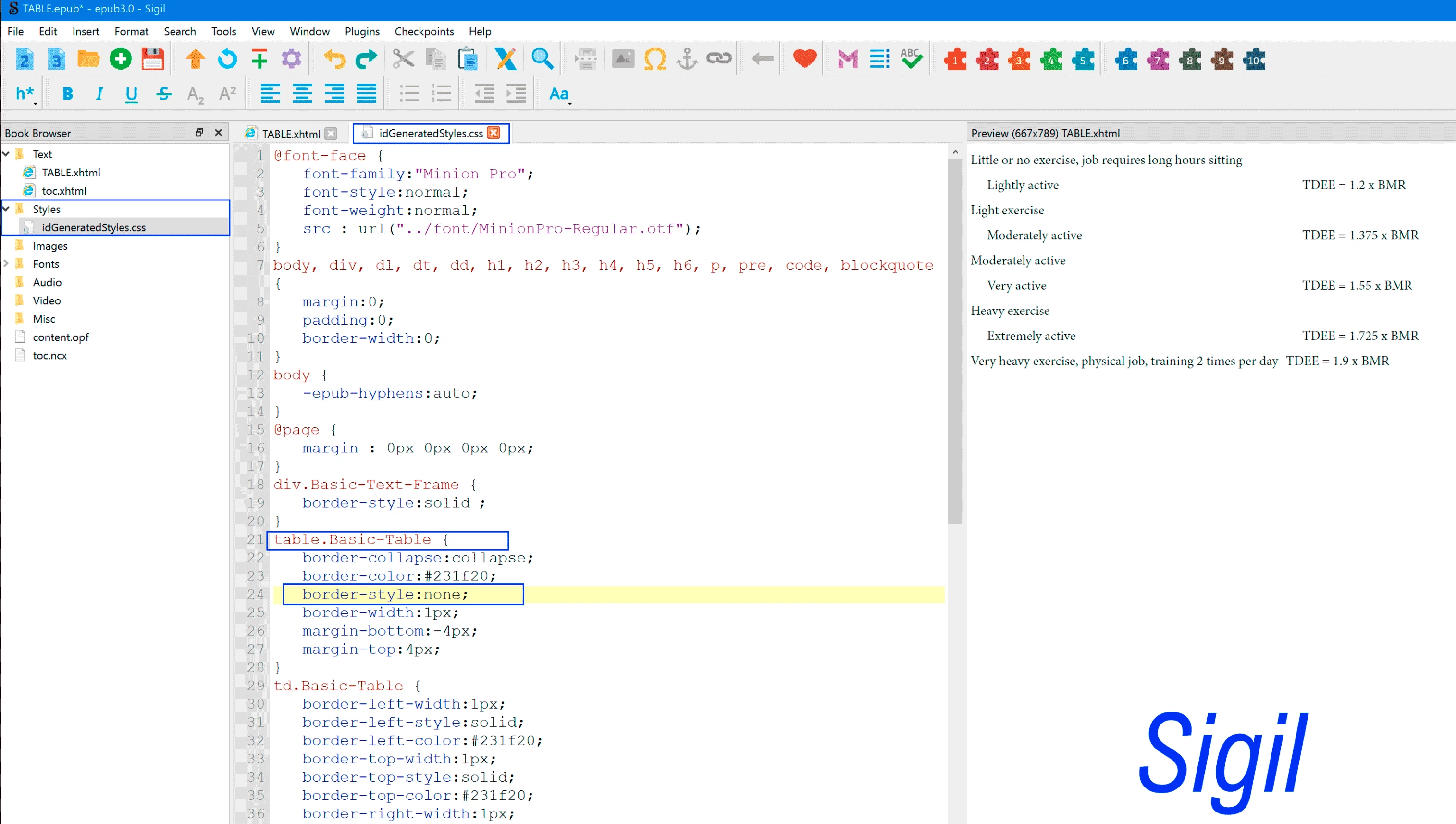1456x824 pixels.
Task: Run plugin 1 red puzzle icon
Action: [955, 60]
